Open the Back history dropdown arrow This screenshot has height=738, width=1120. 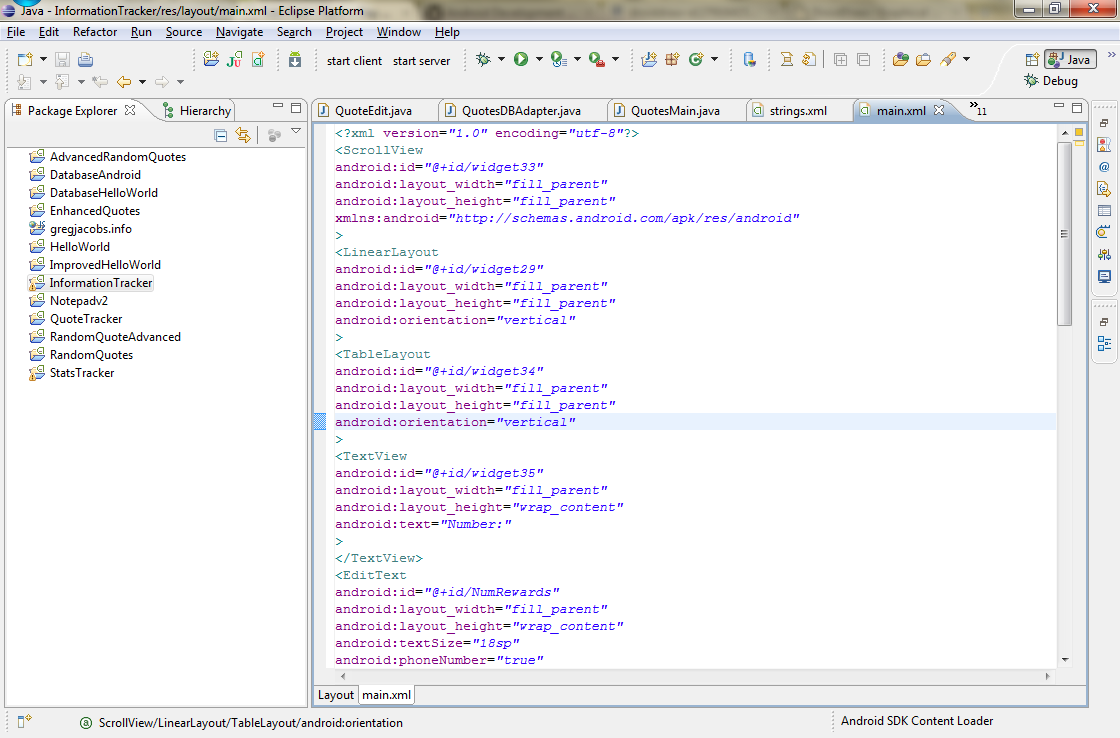pos(142,82)
